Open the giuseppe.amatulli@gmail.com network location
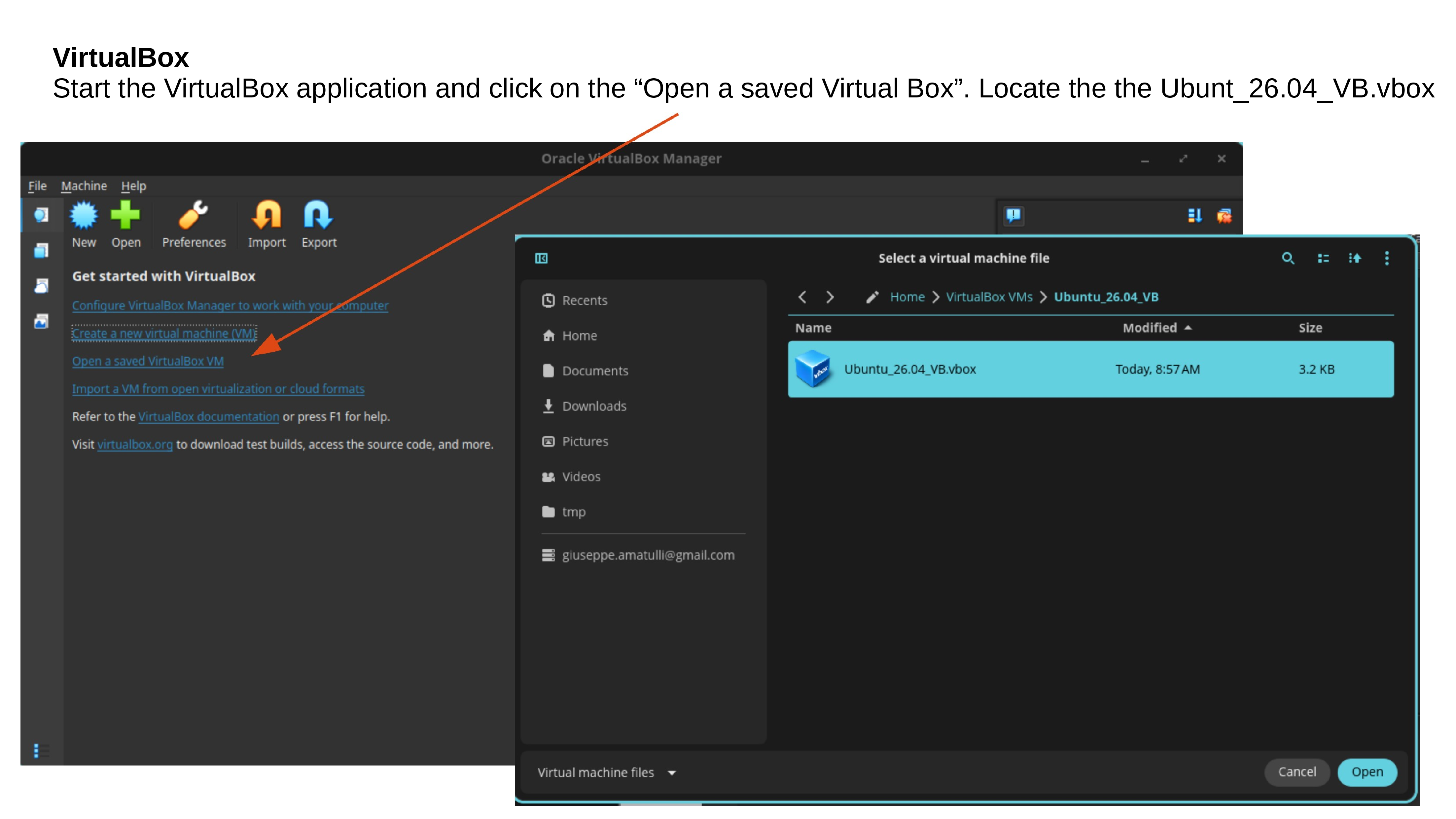 tap(643, 555)
